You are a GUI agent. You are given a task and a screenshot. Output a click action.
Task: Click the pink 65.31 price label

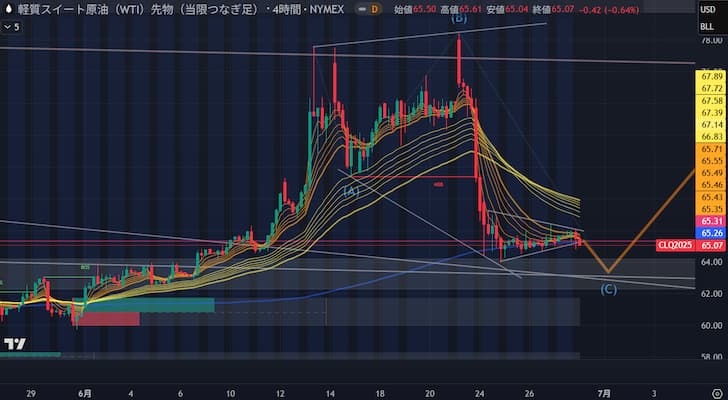click(x=712, y=221)
